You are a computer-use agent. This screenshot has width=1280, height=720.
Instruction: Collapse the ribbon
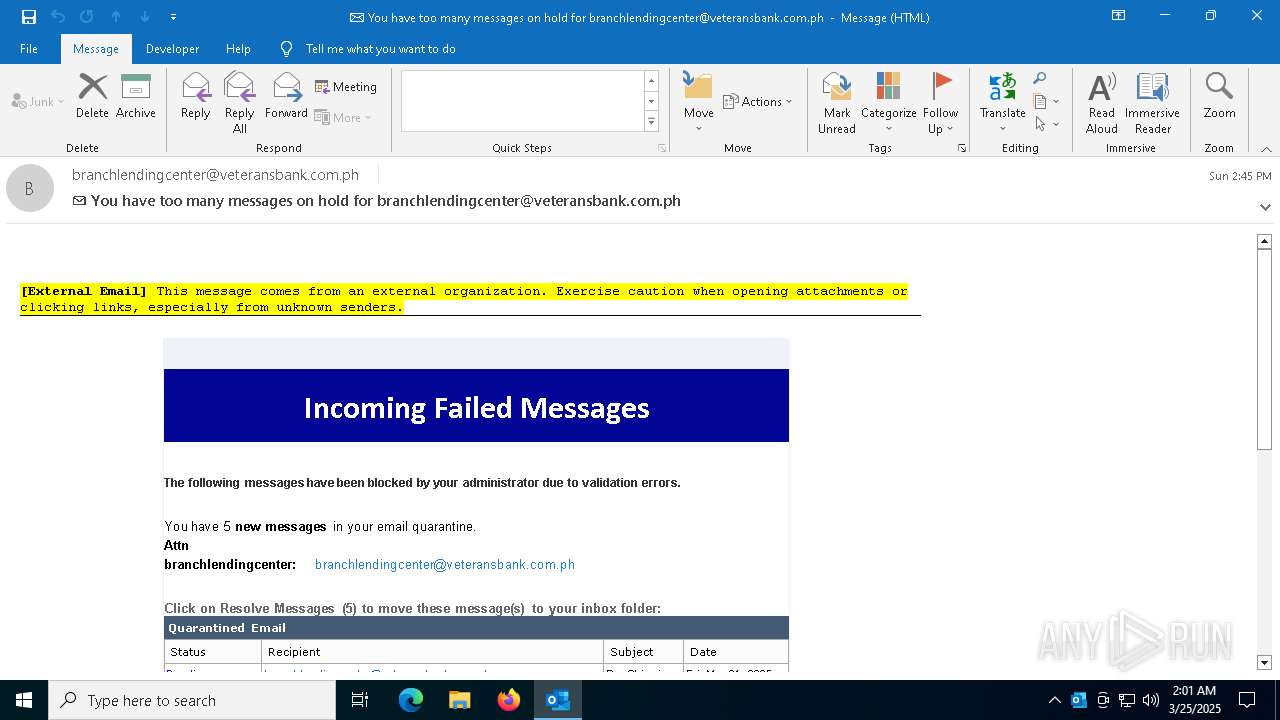pyautogui.click(x=1266, y=149)
